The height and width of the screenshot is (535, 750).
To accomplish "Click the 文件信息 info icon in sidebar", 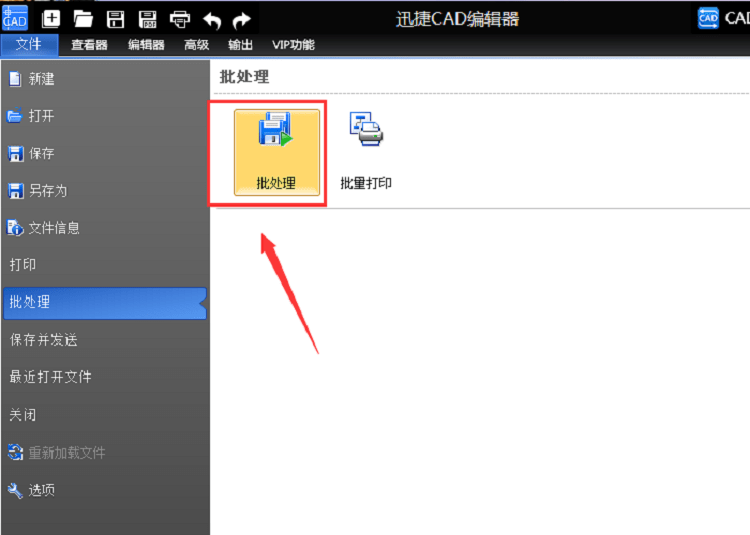I will [15, 228].
